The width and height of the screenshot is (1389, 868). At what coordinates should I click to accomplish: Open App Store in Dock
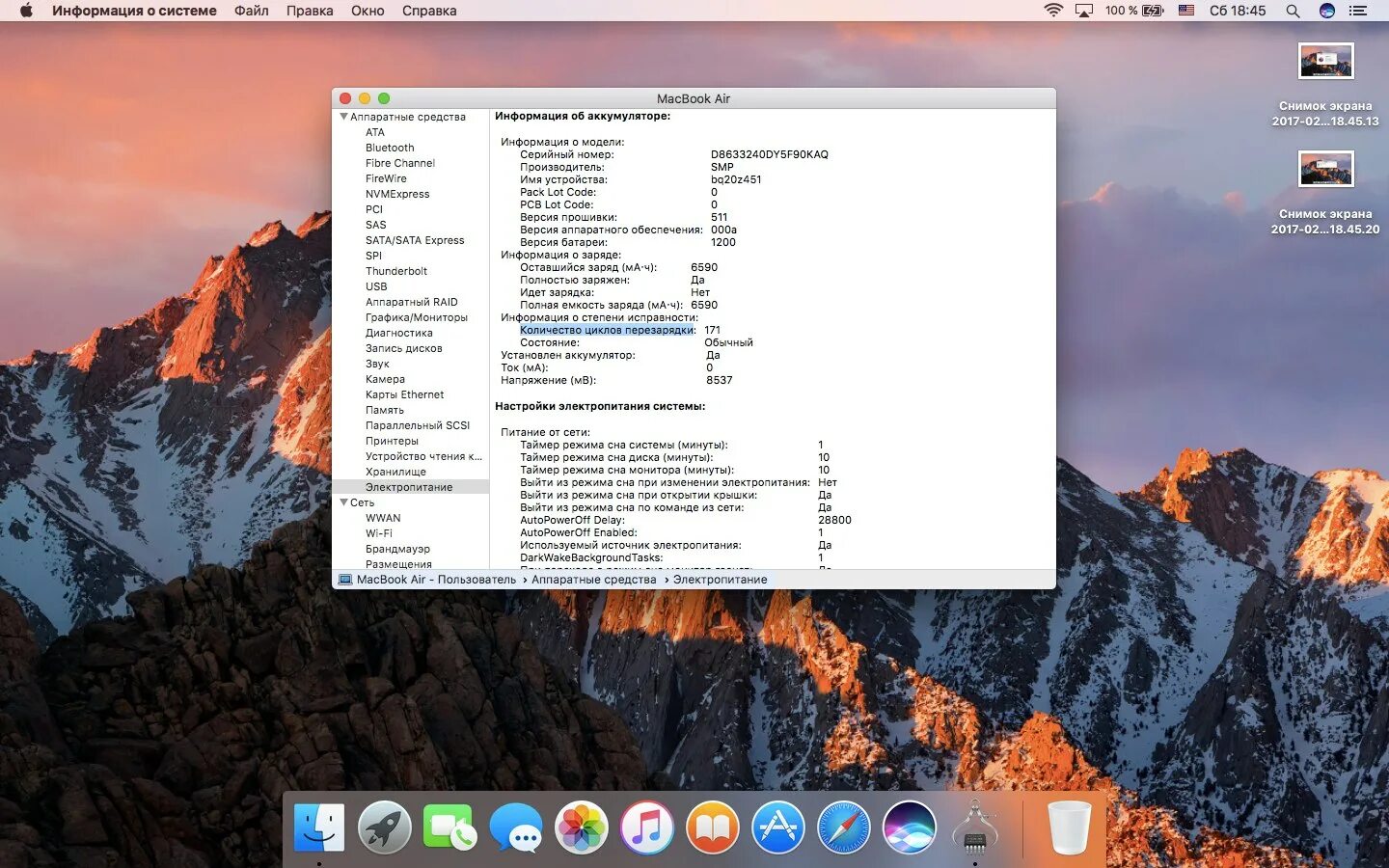coord(778,827)
